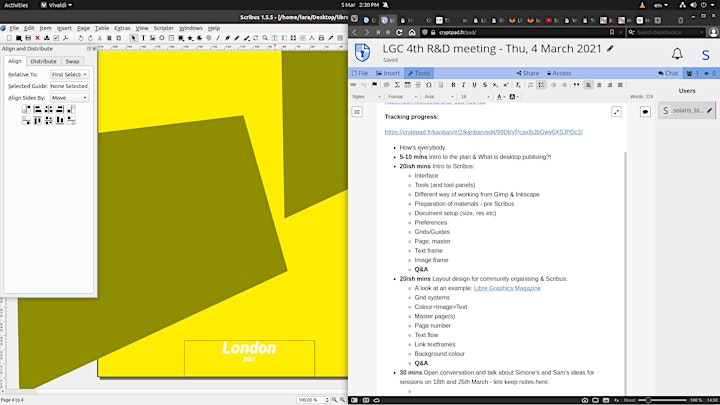Adjust the browser zoom slider in Vivaldi status bar
The image size is (720, 405).
click(664, 400)
